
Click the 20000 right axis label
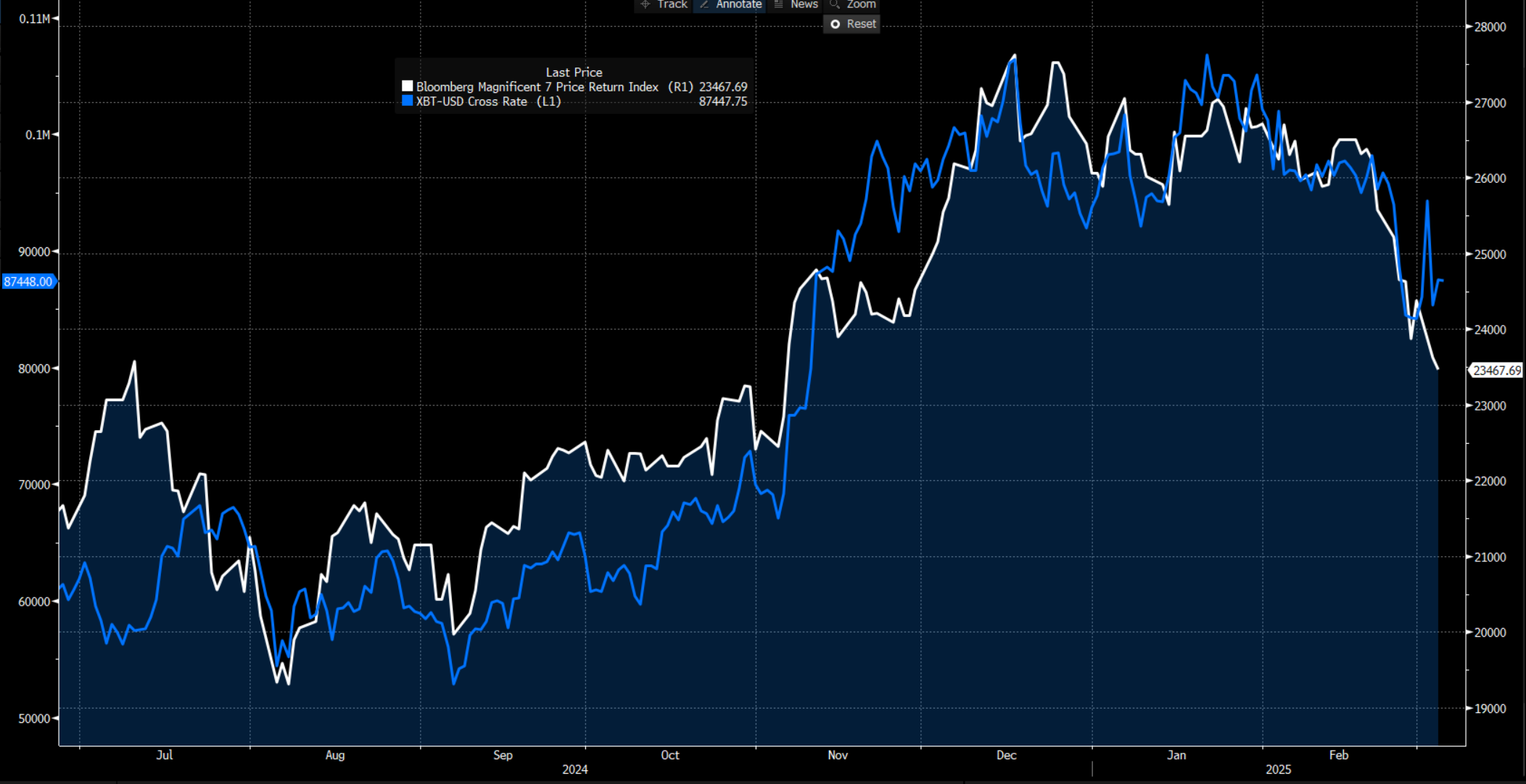[x=1490, y=632]
